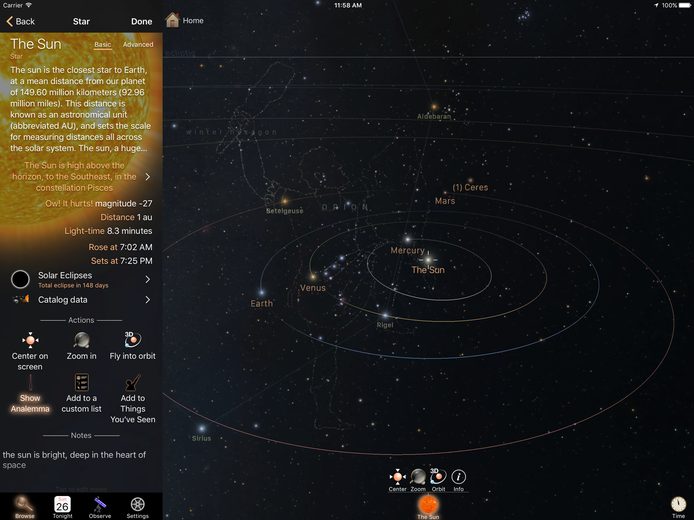Viewport: 694px width, 520px height.
Task: Tap the Wi-Fi icon in the status bar
Action: click(x=29, y=5)
